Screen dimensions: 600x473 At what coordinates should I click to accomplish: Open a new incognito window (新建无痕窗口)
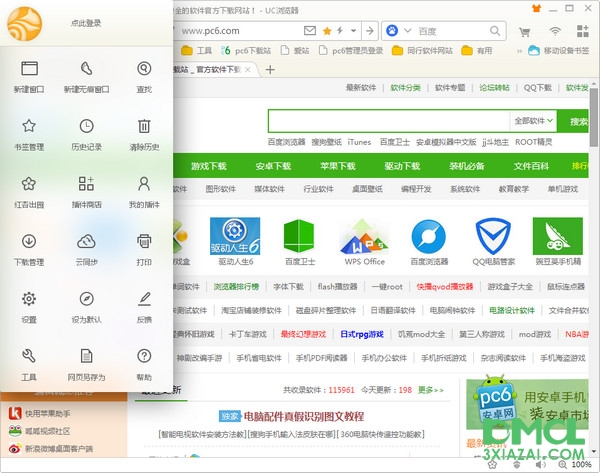pyautogui.click(x=86, y=77)
